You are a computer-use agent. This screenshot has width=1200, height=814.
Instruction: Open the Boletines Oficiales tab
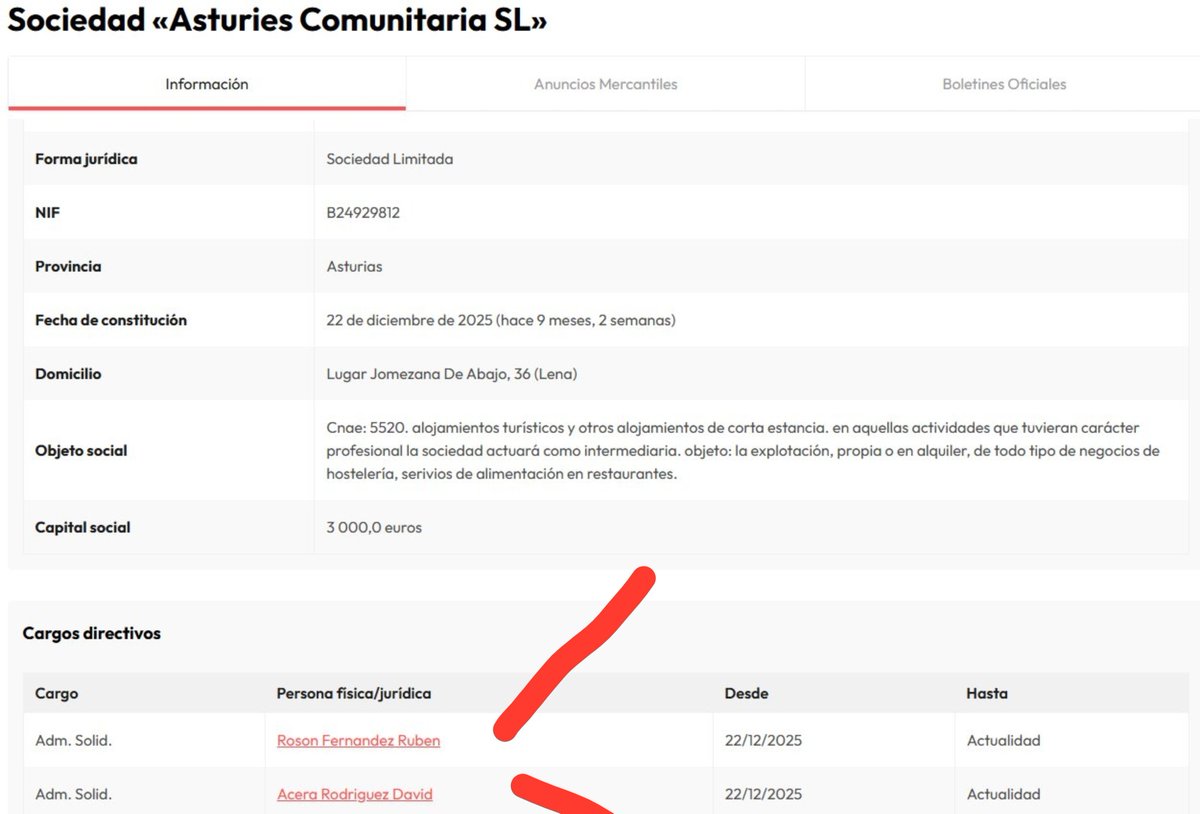(x=1004, y=84)
